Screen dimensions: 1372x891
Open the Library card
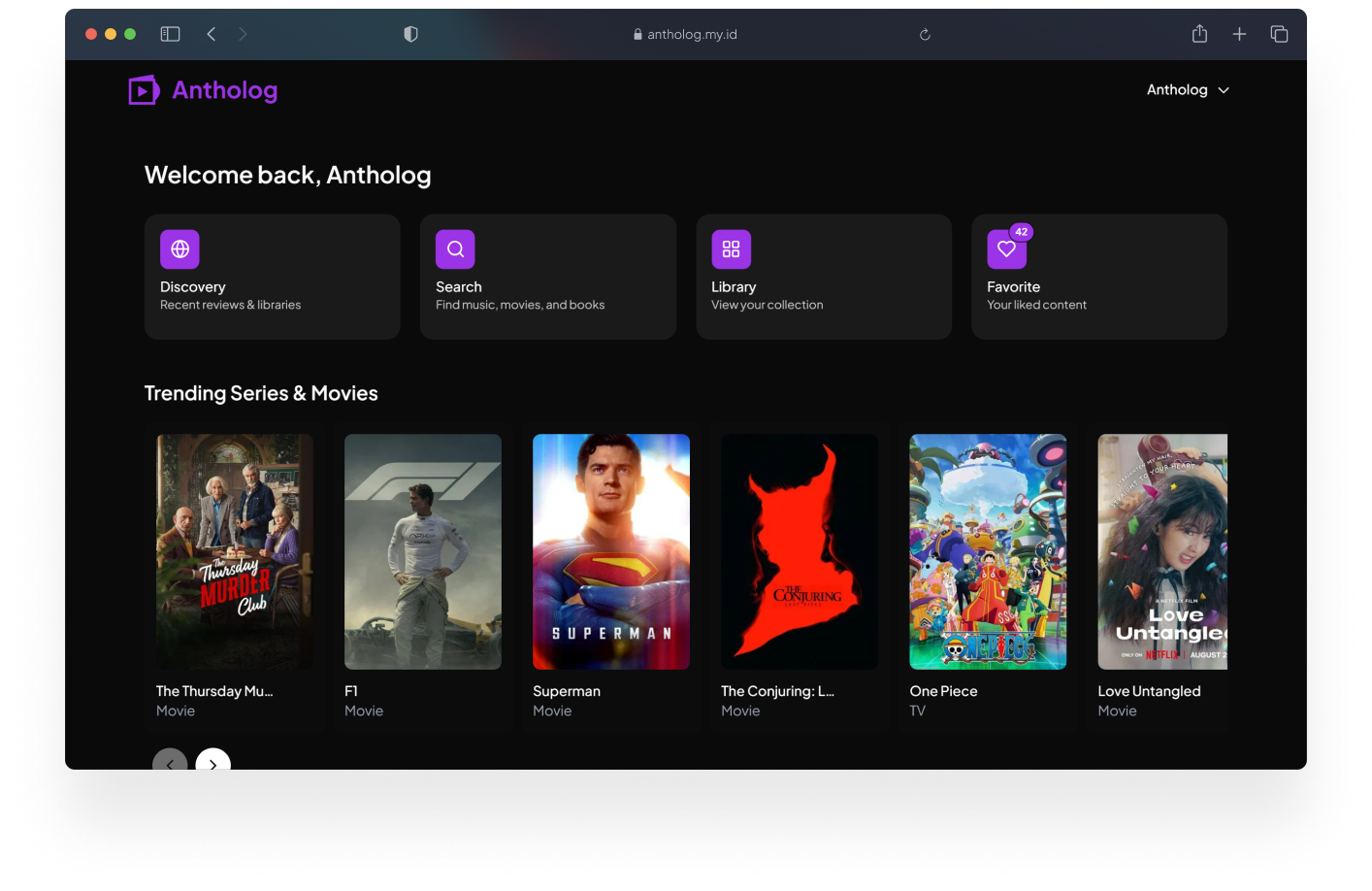point(824,277)
